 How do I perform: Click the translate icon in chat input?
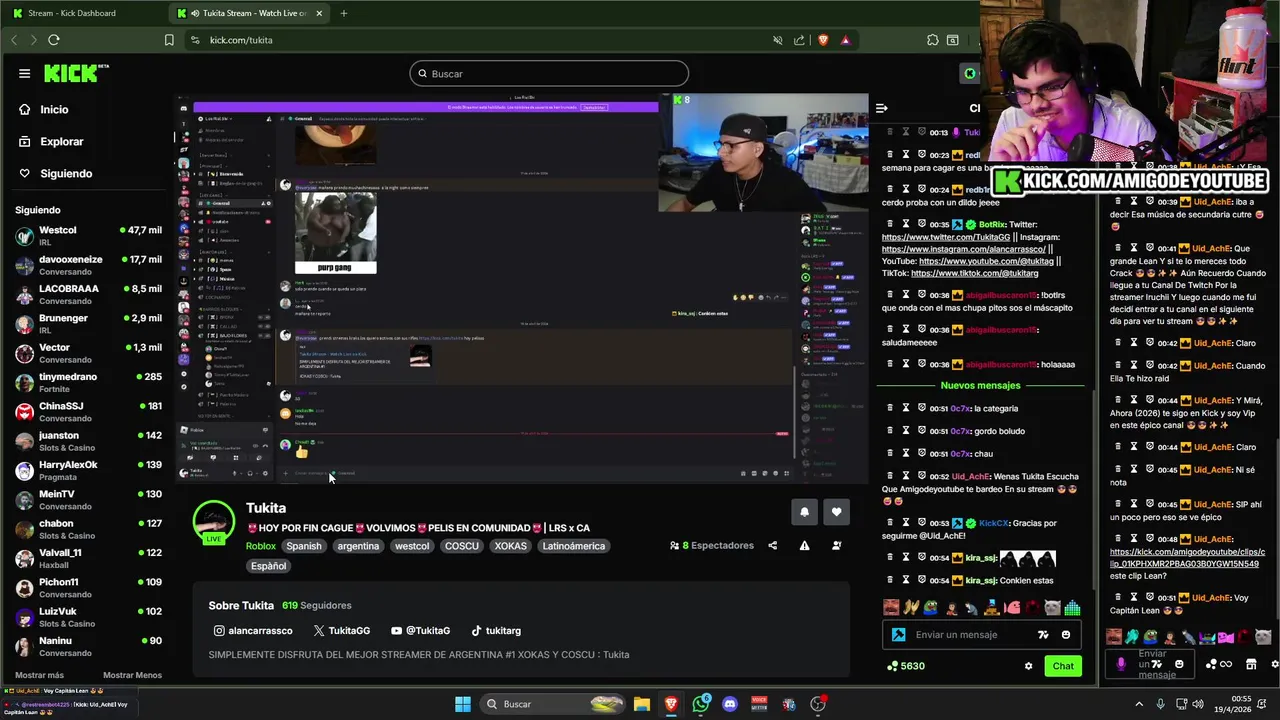tap(1043, 635)
